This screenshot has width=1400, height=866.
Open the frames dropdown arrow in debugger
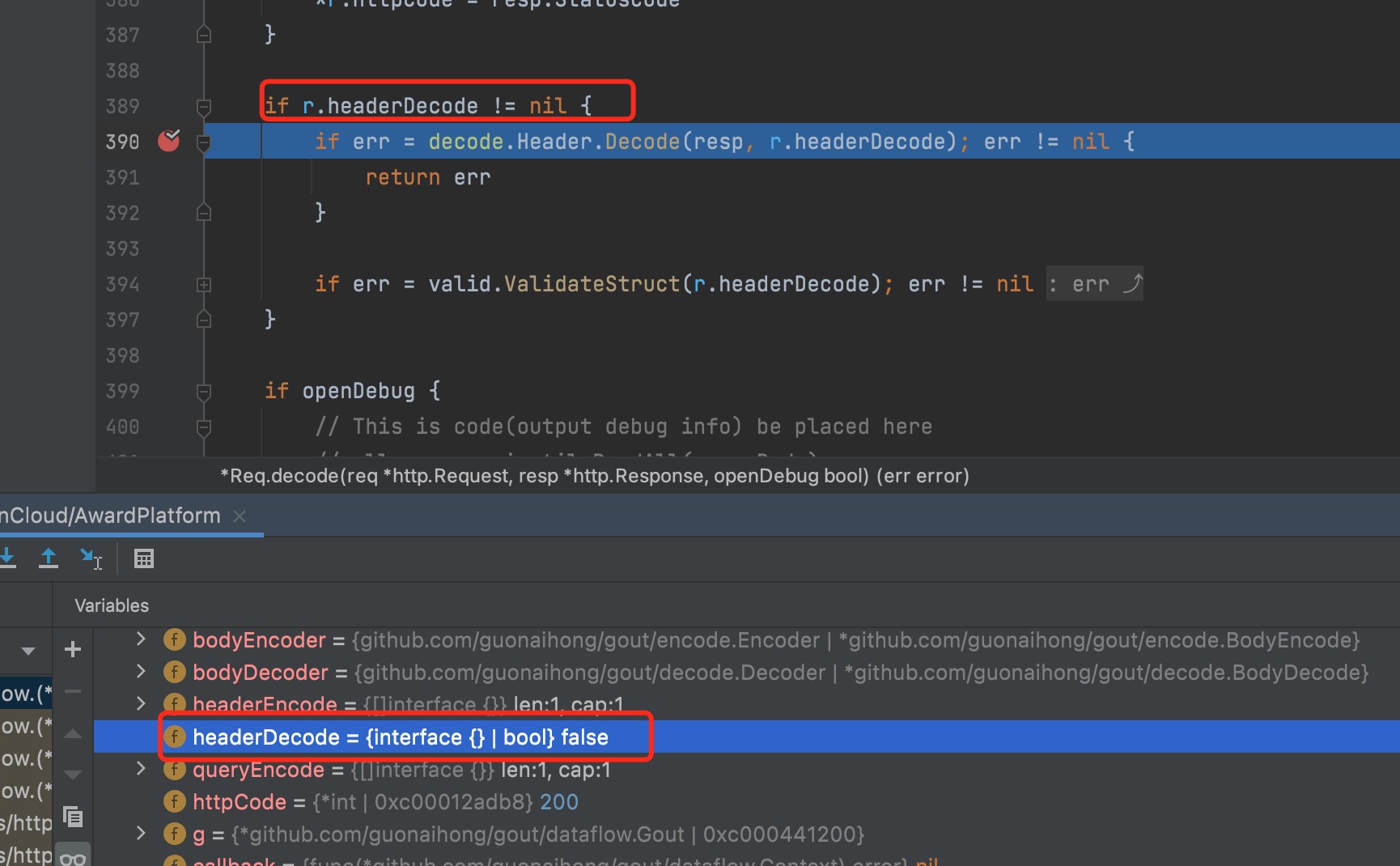pyautogui.click(x=27, y=650)
